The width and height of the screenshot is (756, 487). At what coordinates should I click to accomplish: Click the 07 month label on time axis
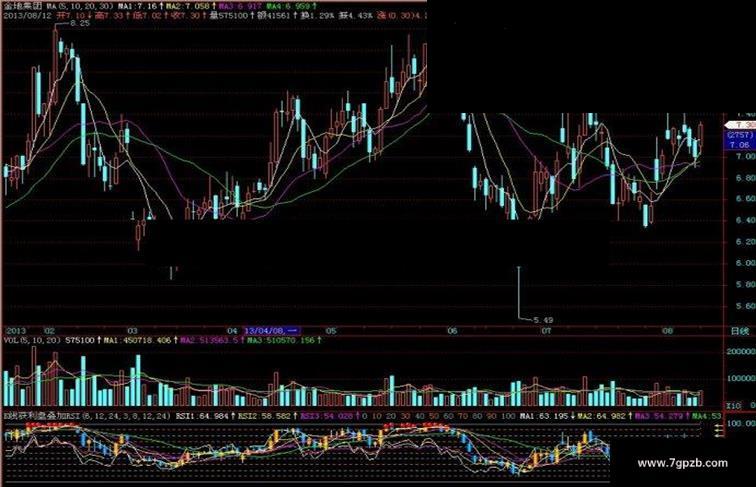pos(546,331)
